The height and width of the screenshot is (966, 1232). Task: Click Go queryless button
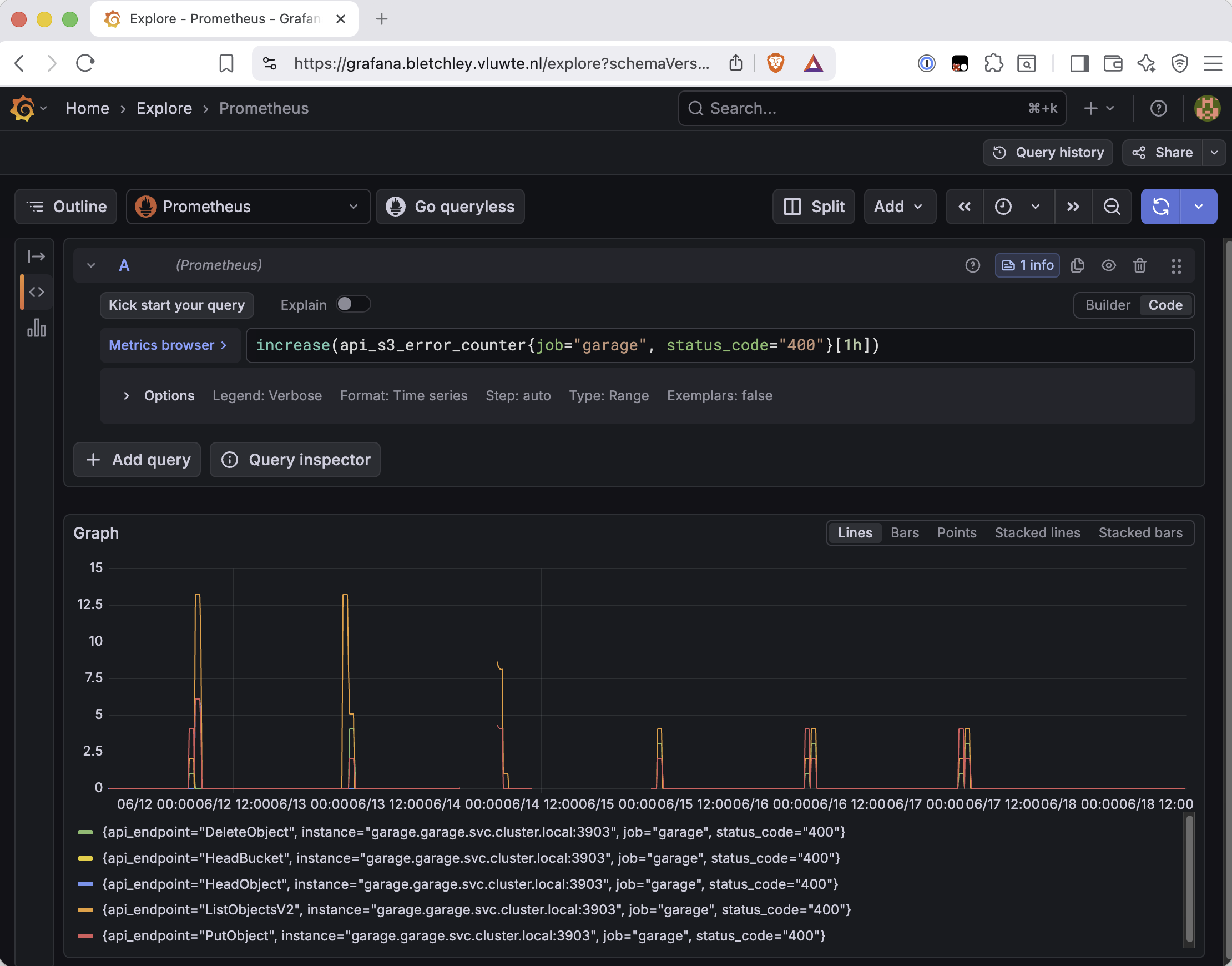(450, 207)
